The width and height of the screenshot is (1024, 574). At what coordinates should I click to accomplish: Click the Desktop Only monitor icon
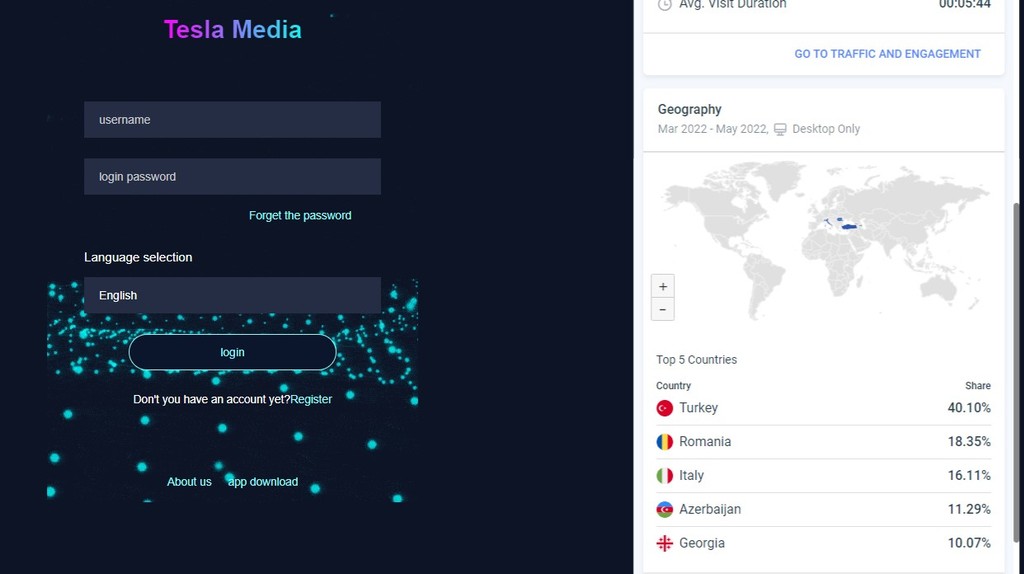(780, 129)
